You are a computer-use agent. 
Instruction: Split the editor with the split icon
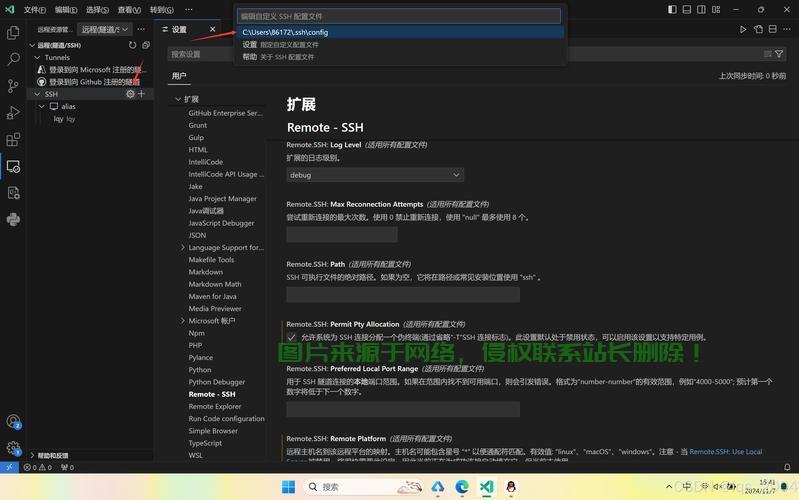coord(773,30)
